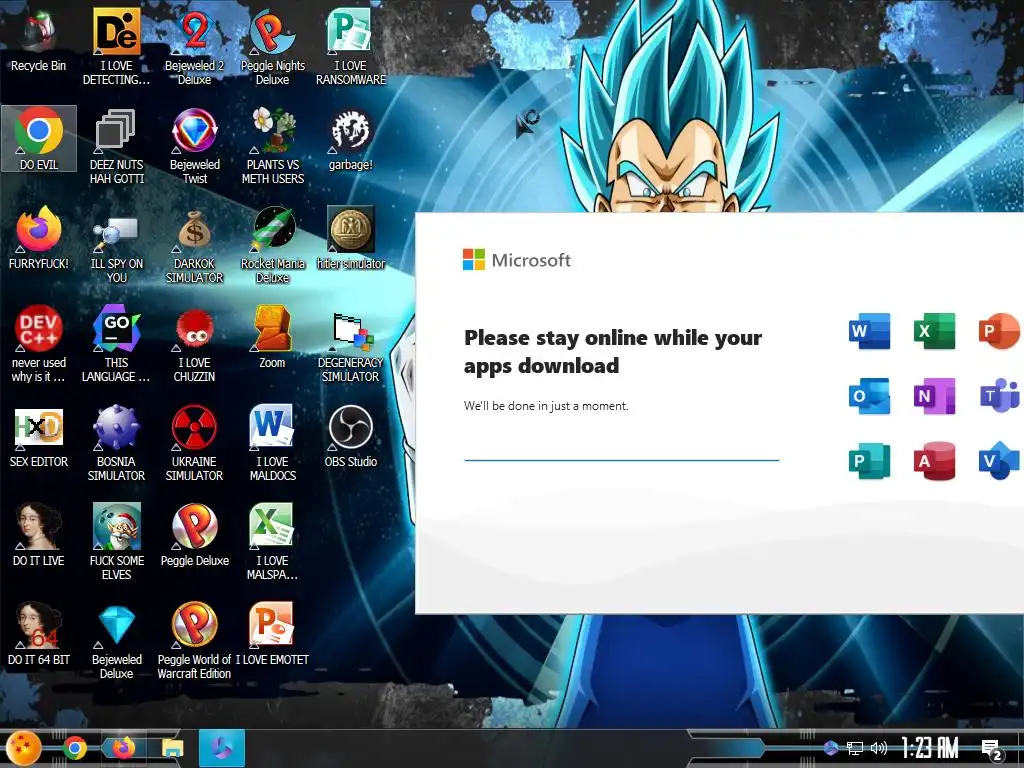
Task: Launch Bejeweled Deluxe diamond shortcut
Action: [116, 640]
